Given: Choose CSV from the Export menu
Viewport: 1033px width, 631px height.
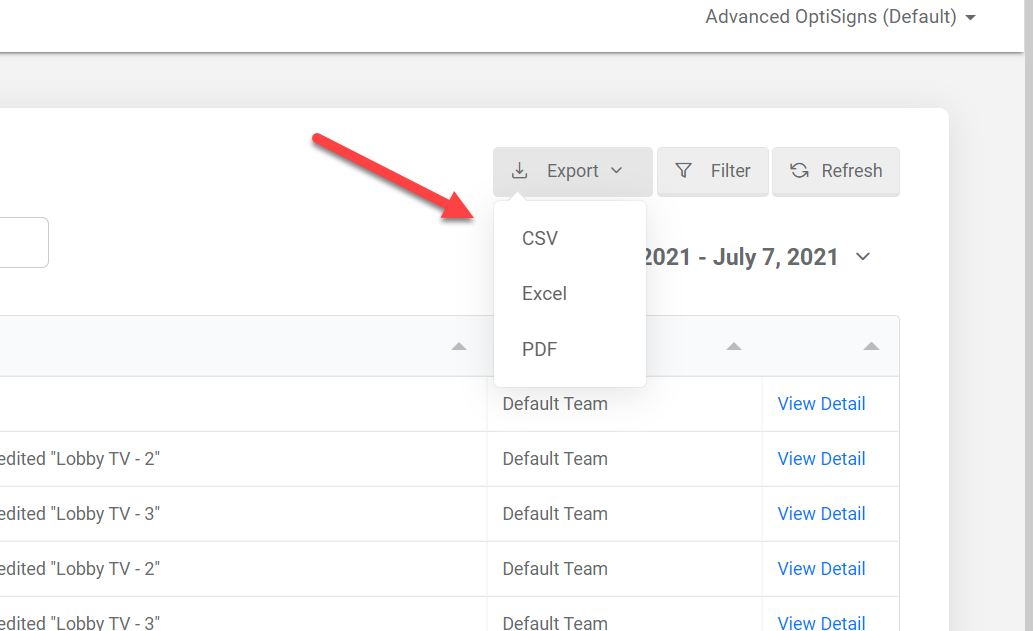Looking at the screenshot, I should pyautogui.click(x=540, y=238).
